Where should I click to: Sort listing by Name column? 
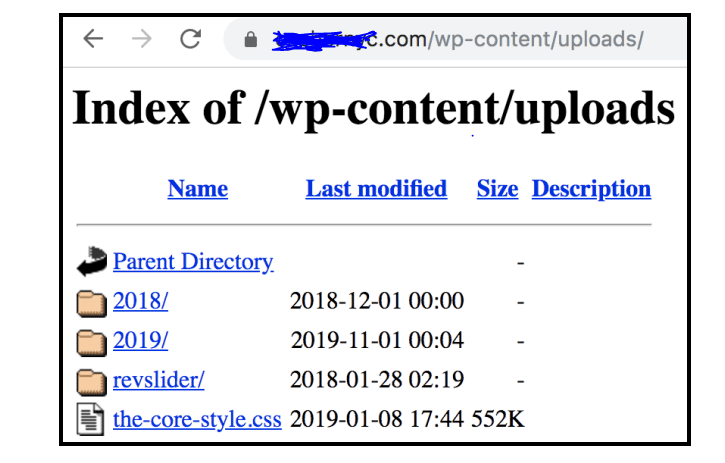(197, 189)
